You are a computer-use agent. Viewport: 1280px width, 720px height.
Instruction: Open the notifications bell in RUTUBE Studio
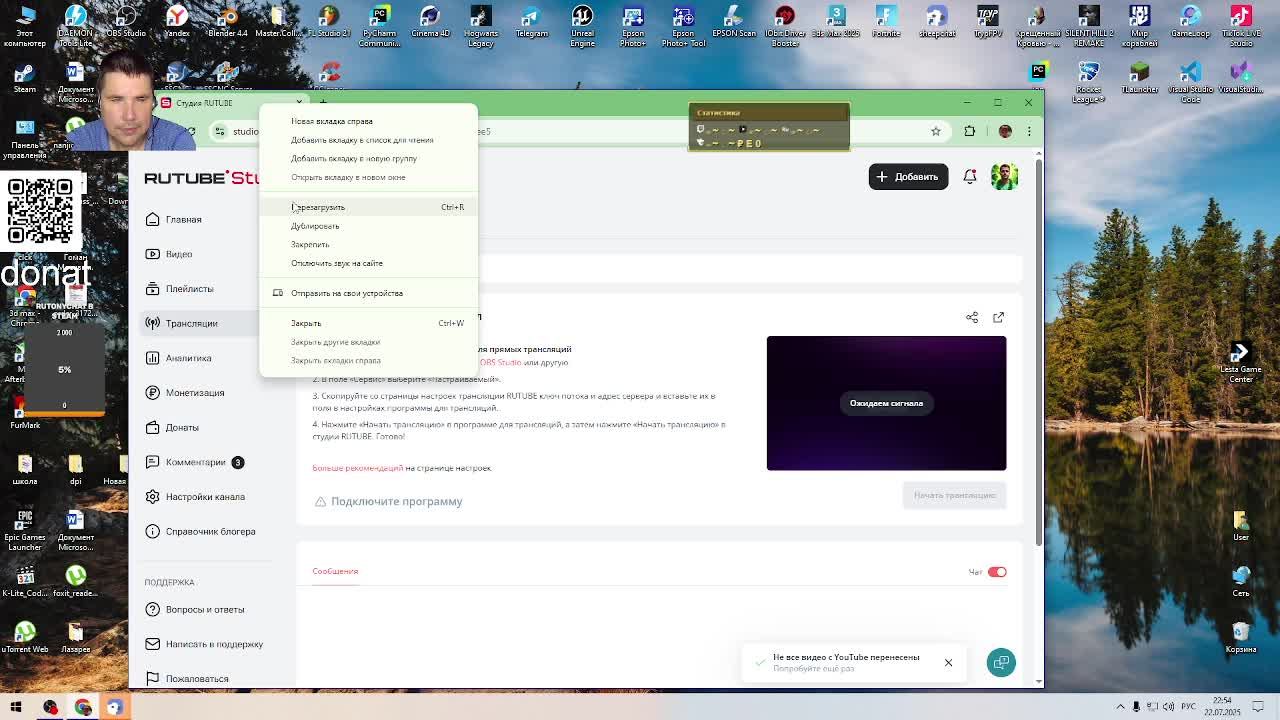[970, 177]
